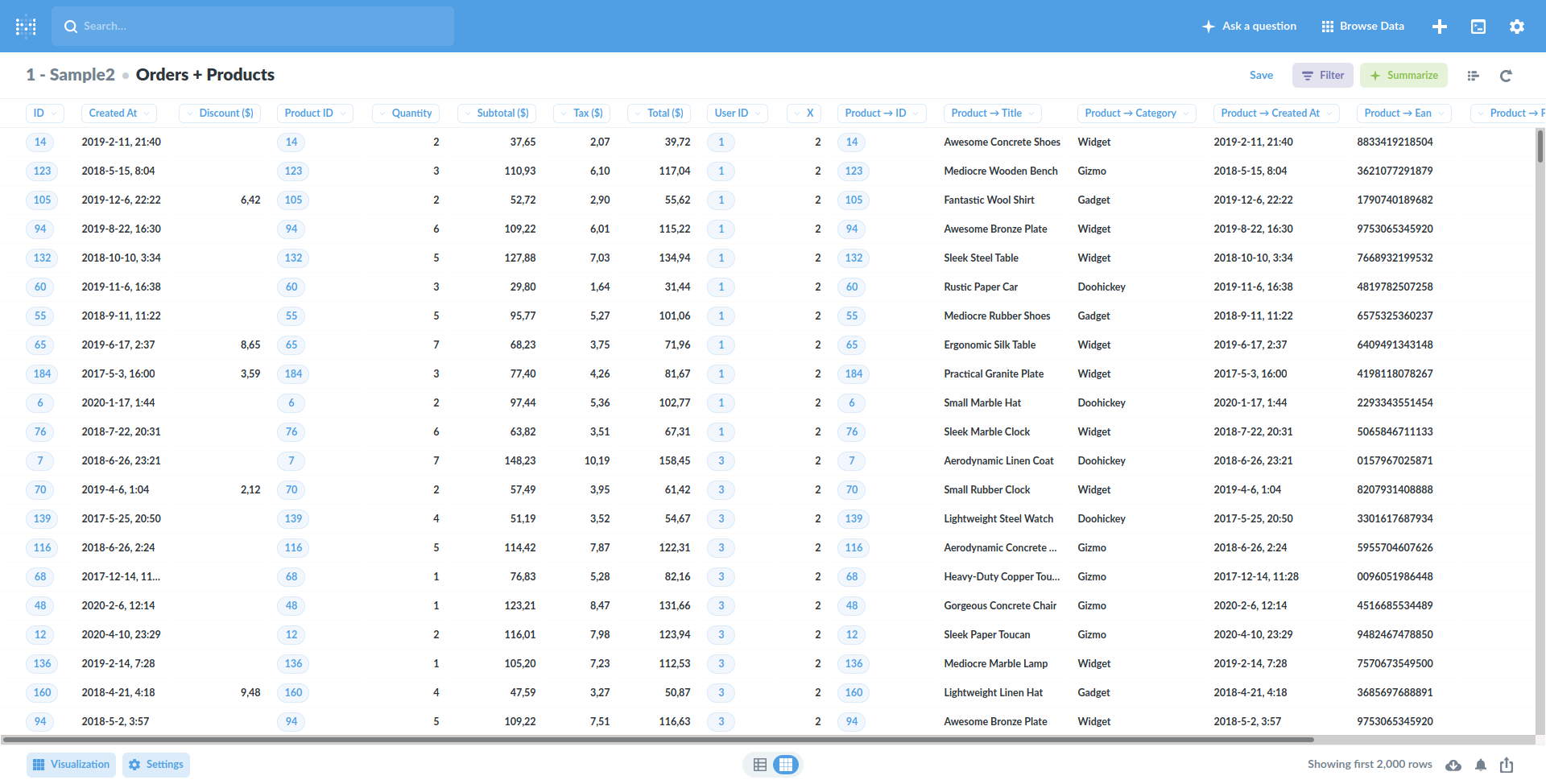Click the Search field
This screenshot has width=1546, height=784.
252,26
